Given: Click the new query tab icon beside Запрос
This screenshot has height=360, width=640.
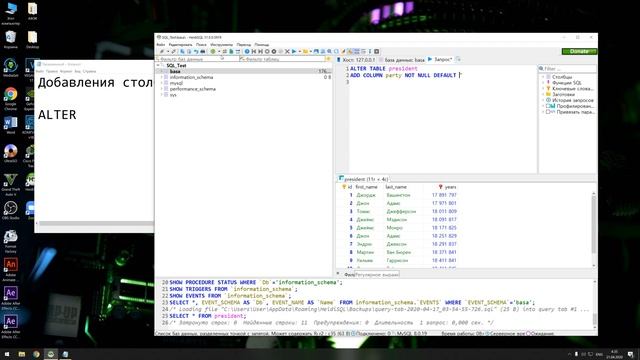Looking at the screenshot, I should 458,60.
